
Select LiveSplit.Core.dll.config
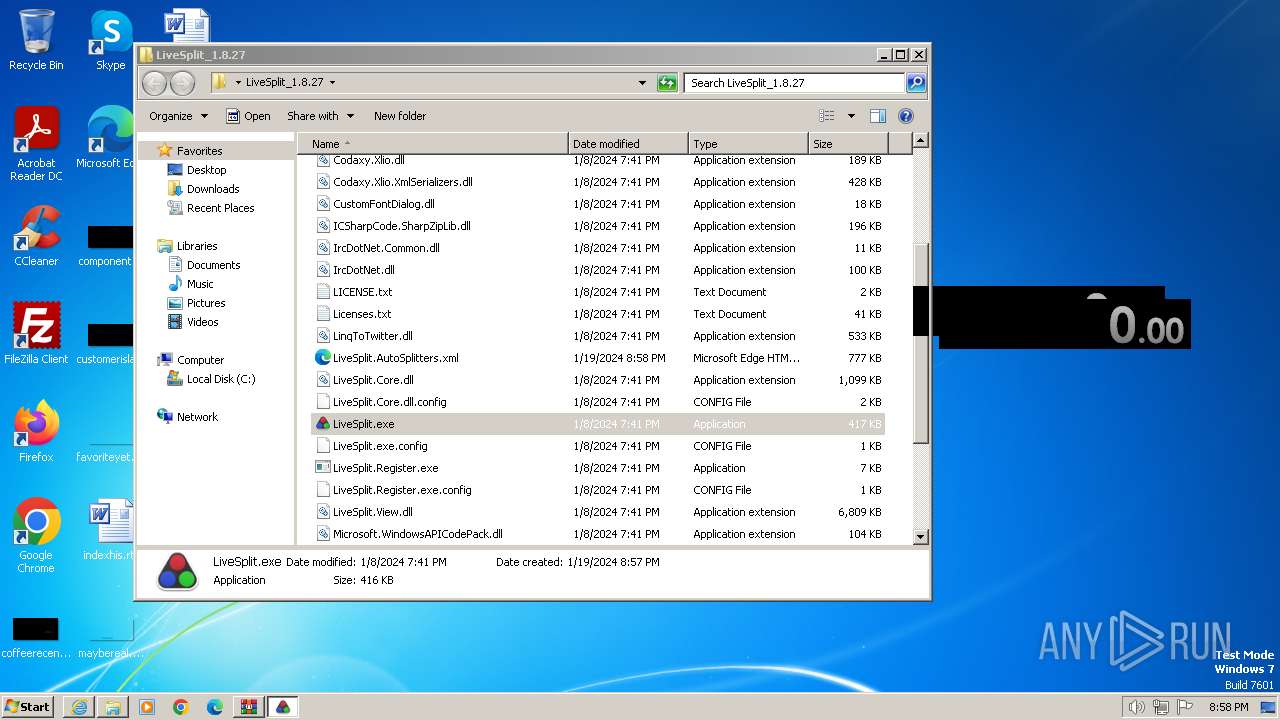click(598, 402)
